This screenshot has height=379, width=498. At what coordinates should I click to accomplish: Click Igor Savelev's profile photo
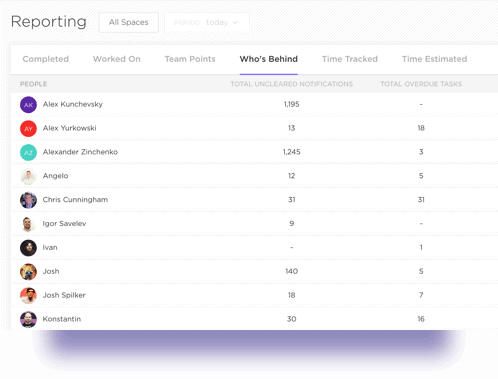(x=28, y=224)
